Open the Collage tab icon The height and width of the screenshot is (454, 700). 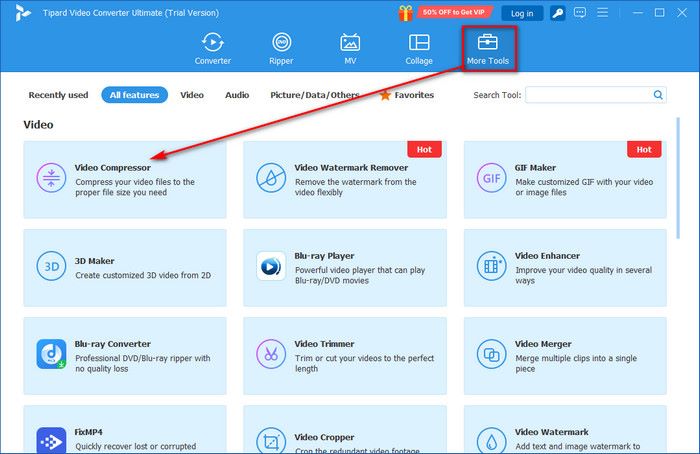click(x=419, y=43)
